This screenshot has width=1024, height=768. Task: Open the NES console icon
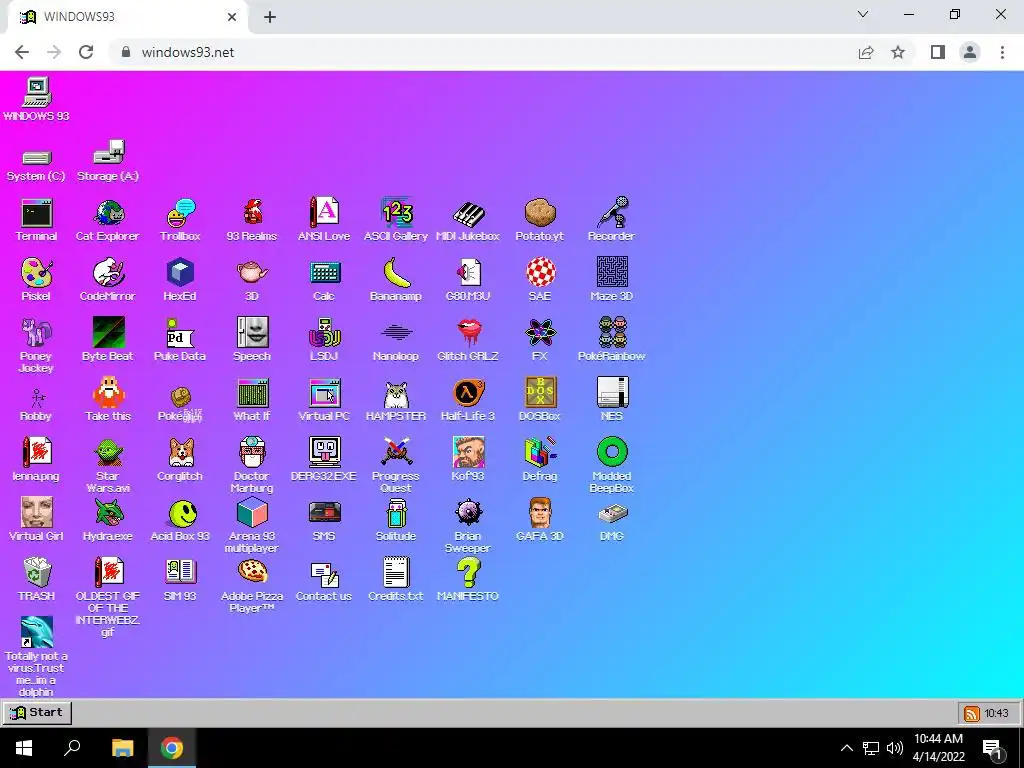click(x=612, y=392)
